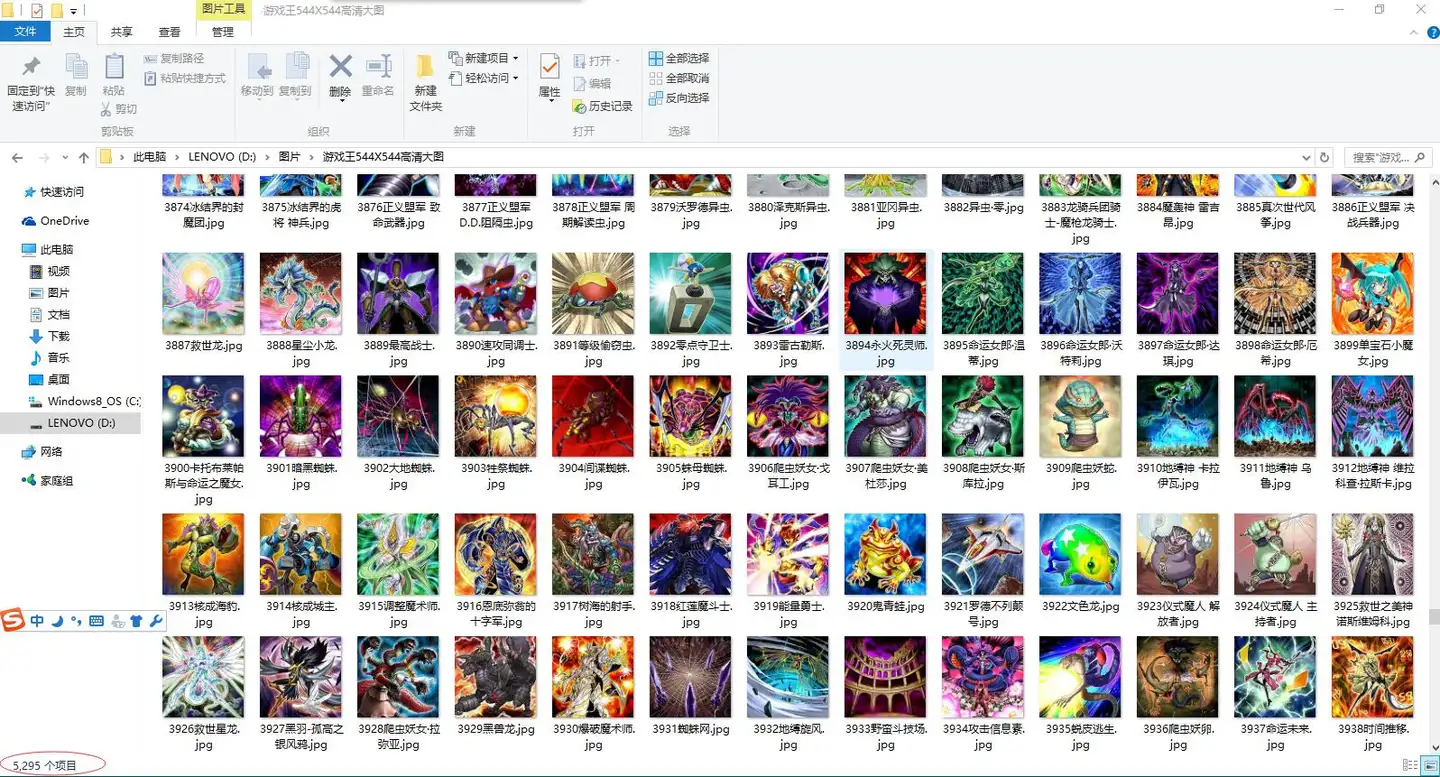Select 剪切 (Cut) scissors in ribbon

click(119, 109)
